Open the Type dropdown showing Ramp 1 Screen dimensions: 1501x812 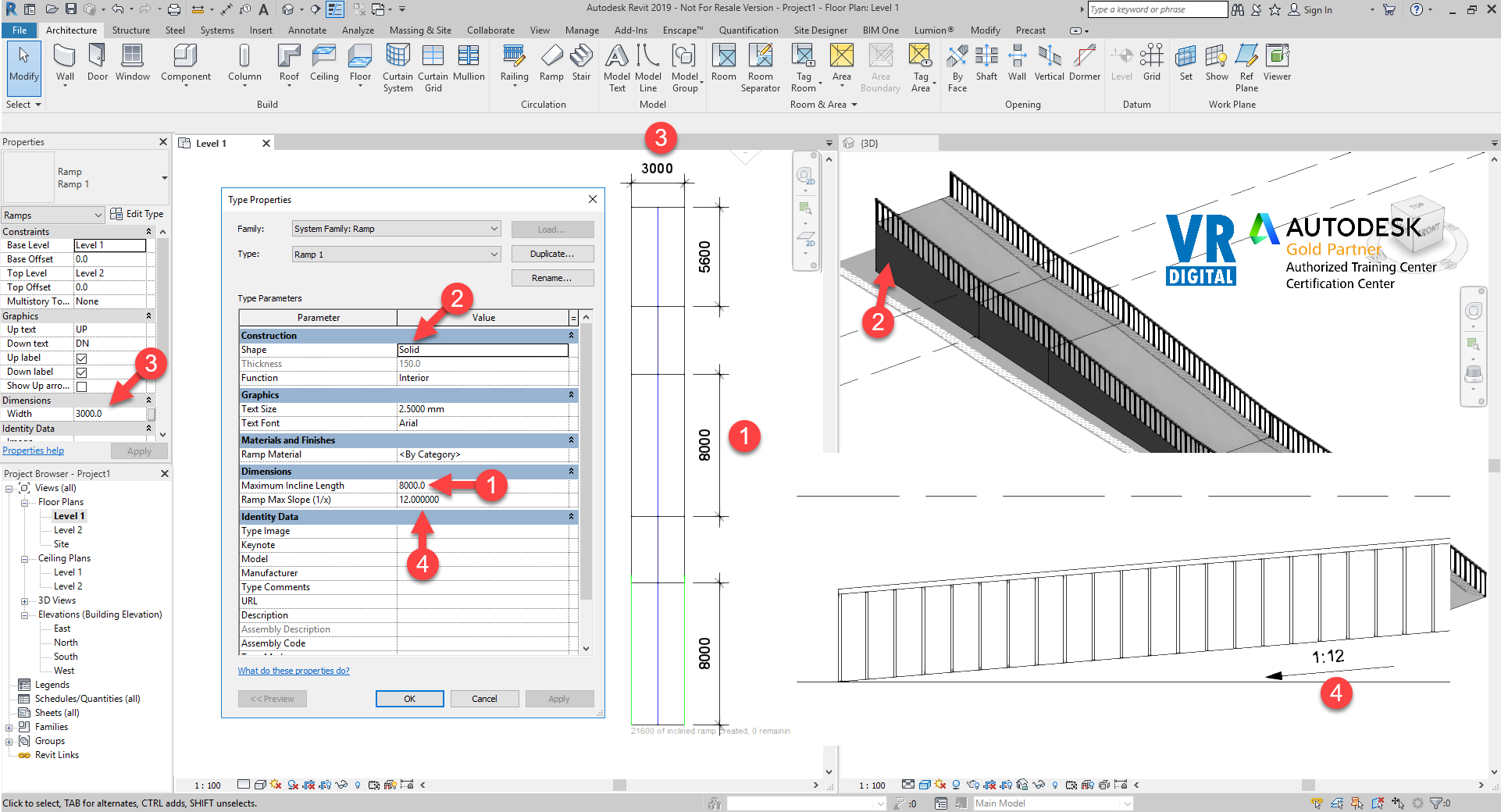397,255
